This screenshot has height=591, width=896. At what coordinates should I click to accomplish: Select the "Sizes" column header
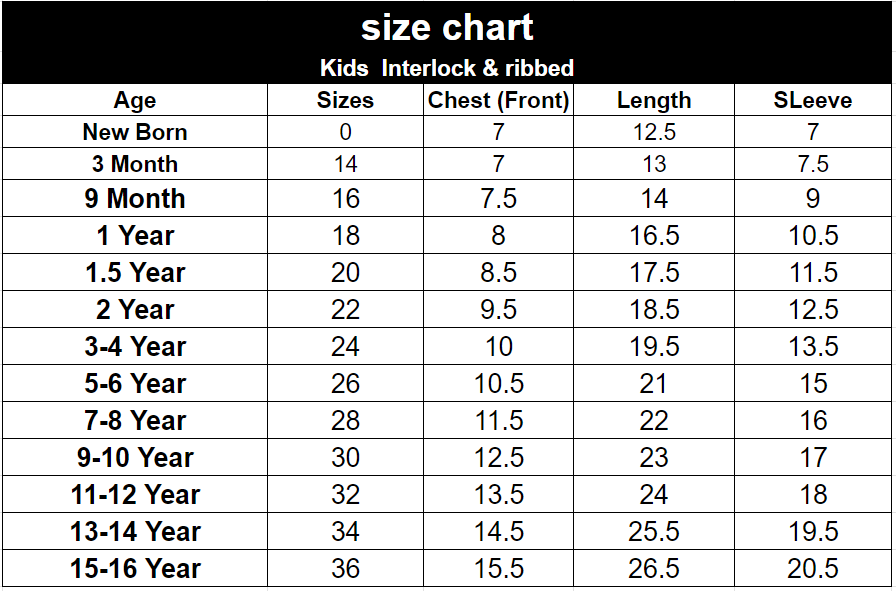point(345,100)
